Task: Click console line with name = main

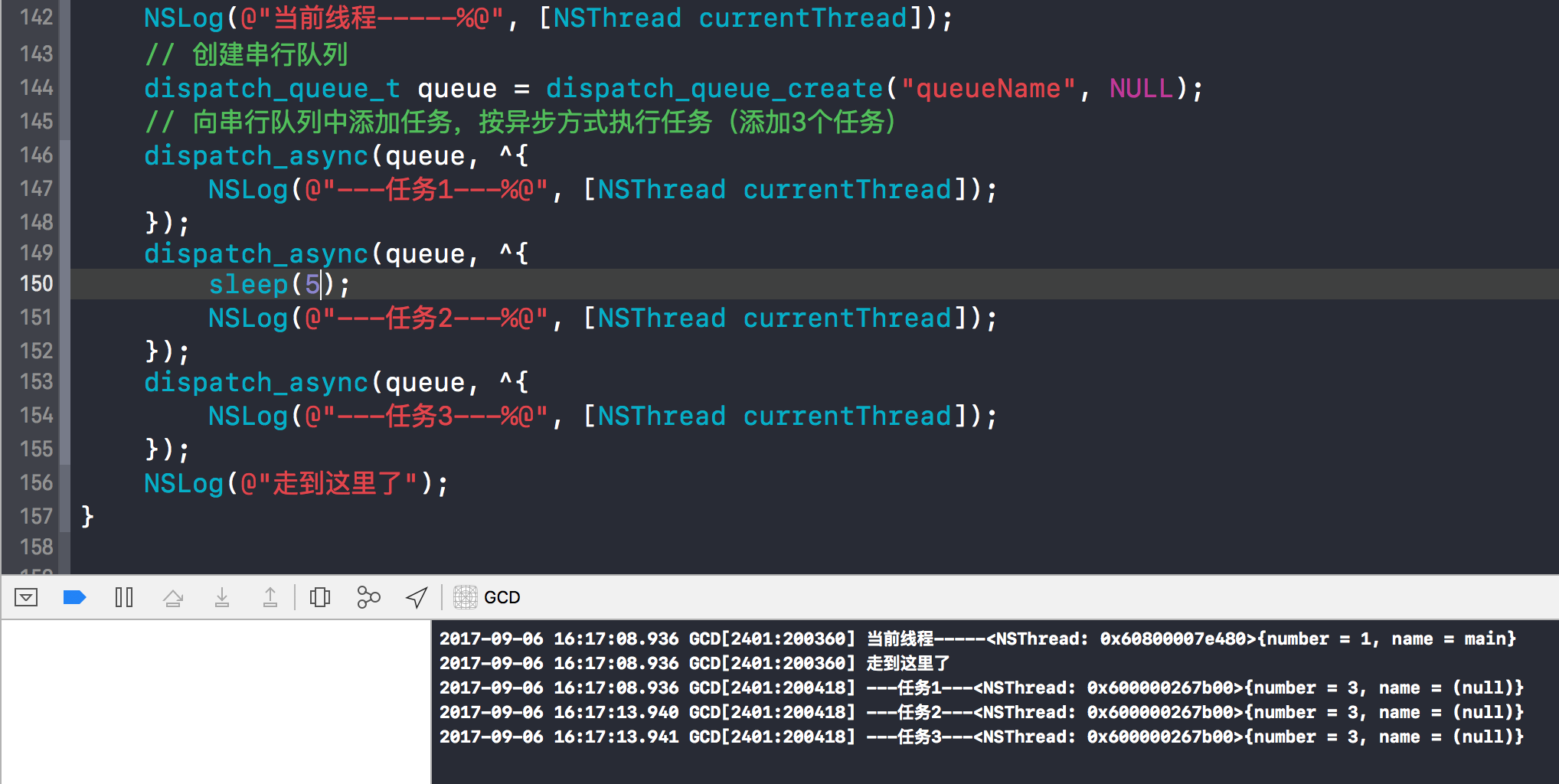Action: (x=978, y=639)
